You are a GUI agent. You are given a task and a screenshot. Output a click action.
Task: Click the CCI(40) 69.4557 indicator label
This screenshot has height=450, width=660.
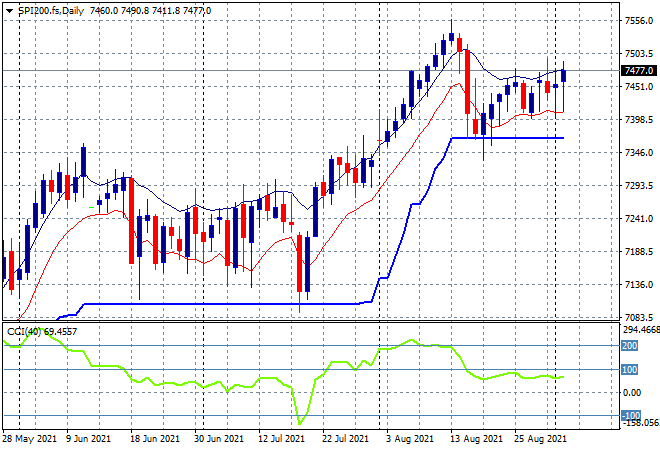coord(42,332)
